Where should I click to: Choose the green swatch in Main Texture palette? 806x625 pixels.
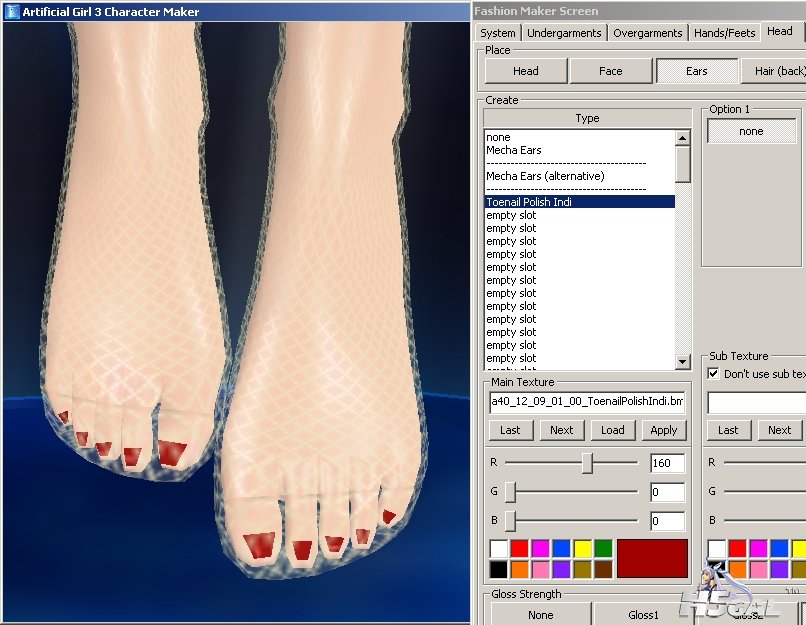point(603,548)
